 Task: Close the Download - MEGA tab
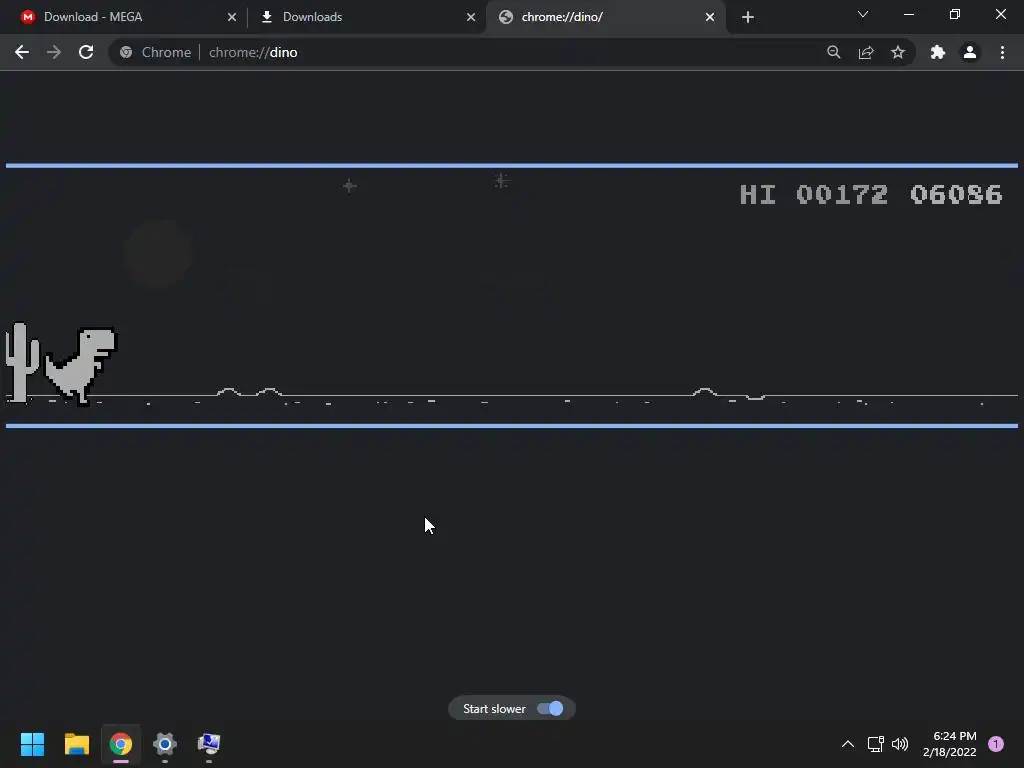pos(232,17)
